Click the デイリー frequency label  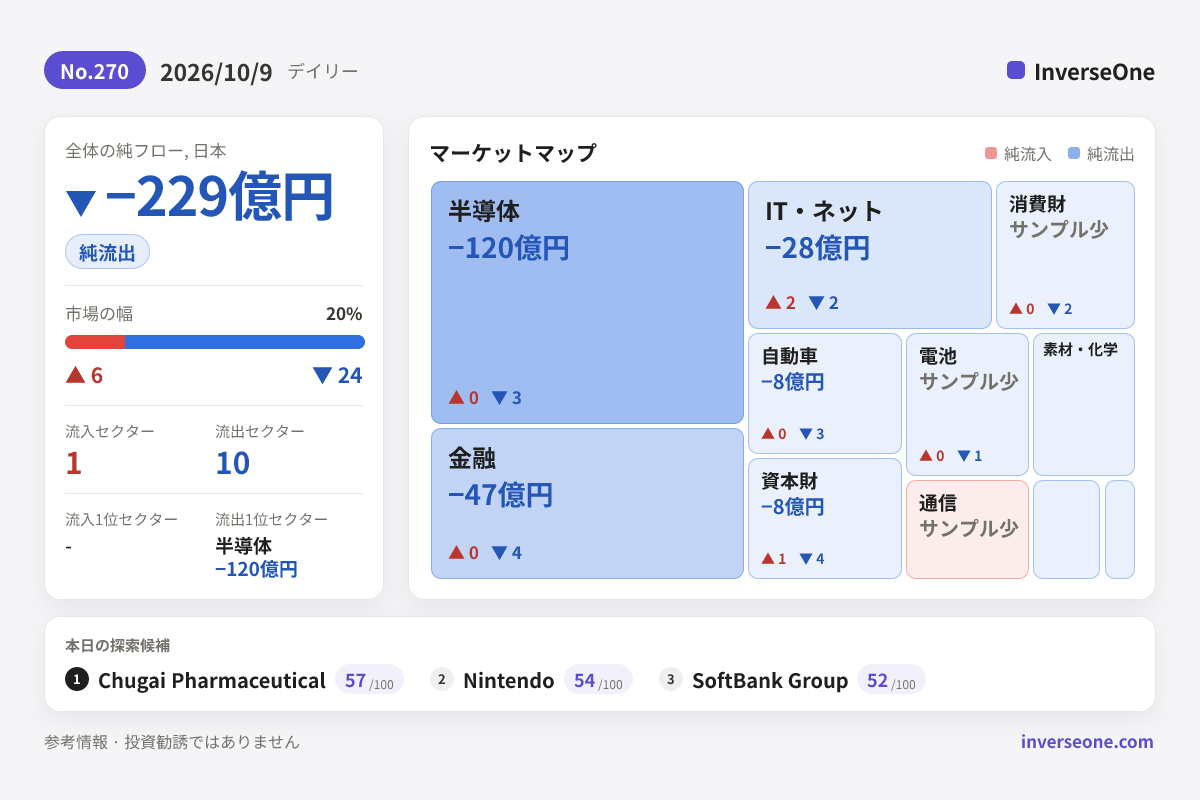323,71
